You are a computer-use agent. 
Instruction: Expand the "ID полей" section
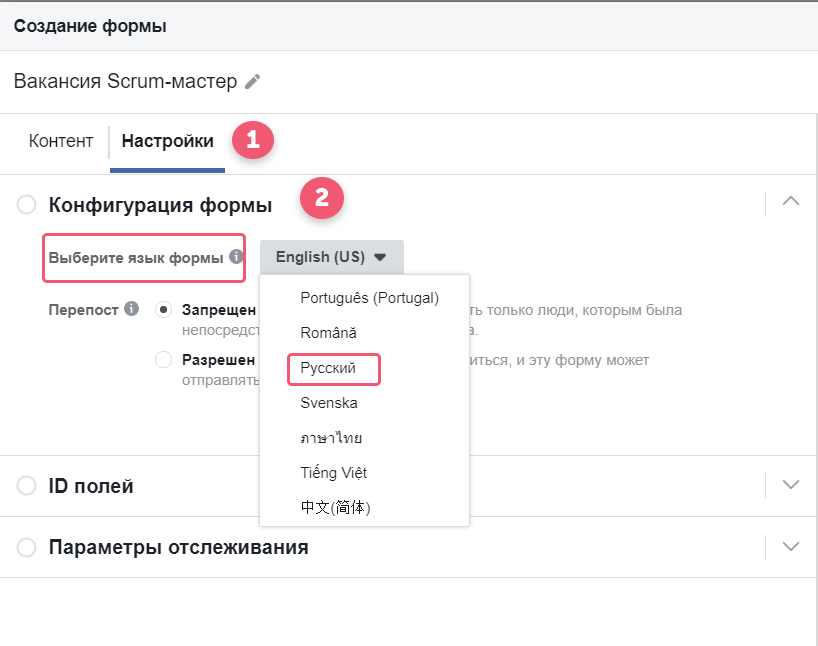(x=790, y=486)
